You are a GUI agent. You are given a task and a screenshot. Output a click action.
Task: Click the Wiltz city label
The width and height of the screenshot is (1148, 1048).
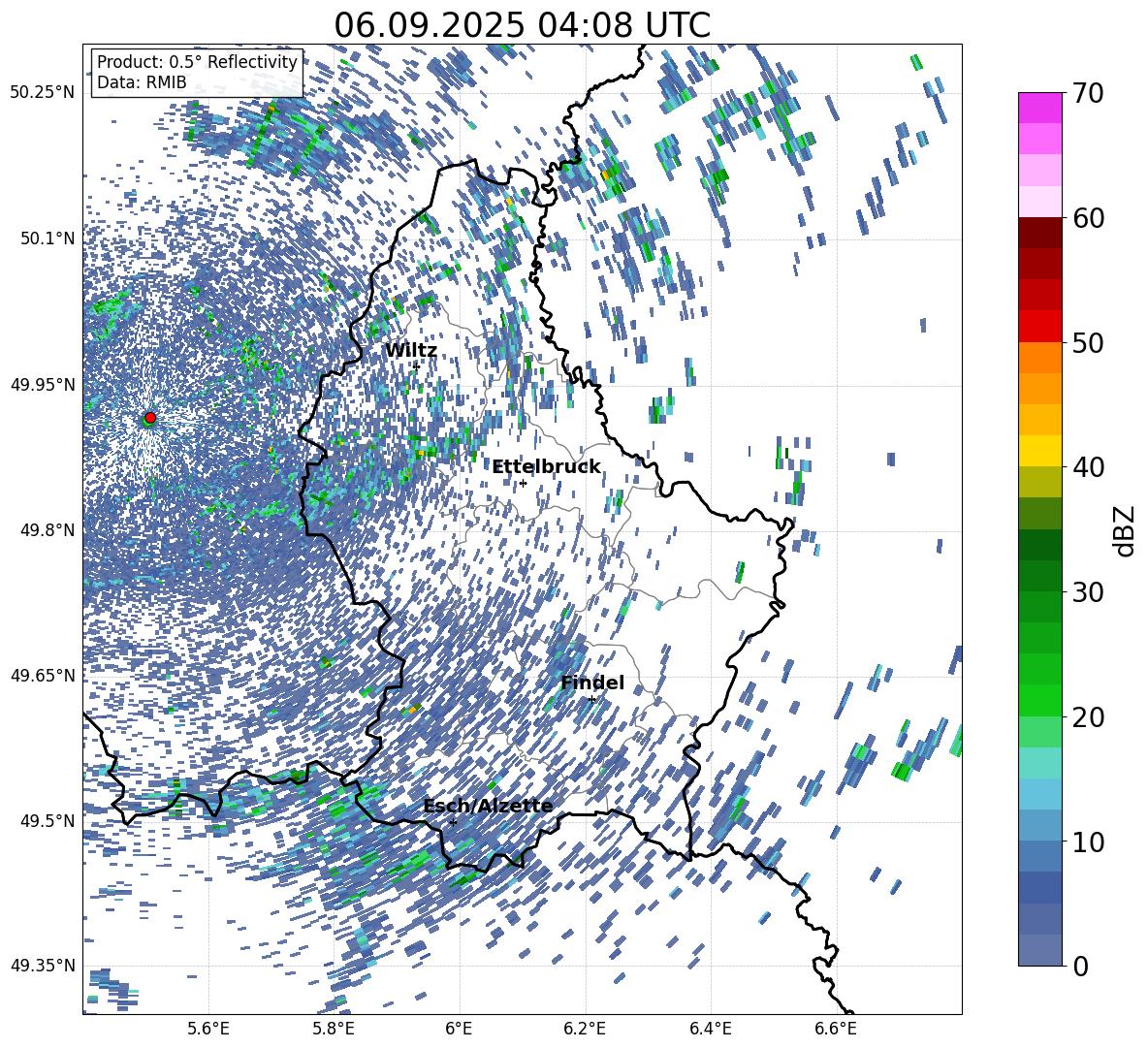tap(411, 351)
